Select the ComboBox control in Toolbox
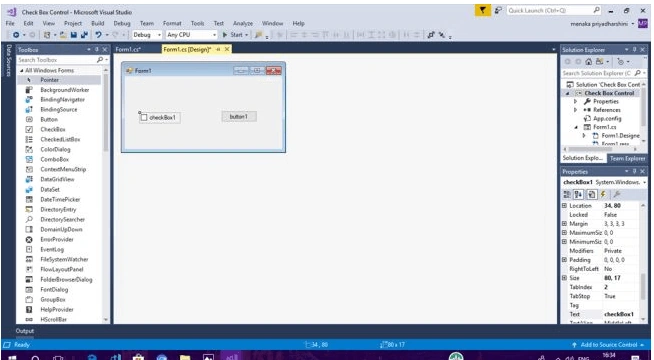The height and width of the screenshot is (360, 654). [x=54, y=159]
